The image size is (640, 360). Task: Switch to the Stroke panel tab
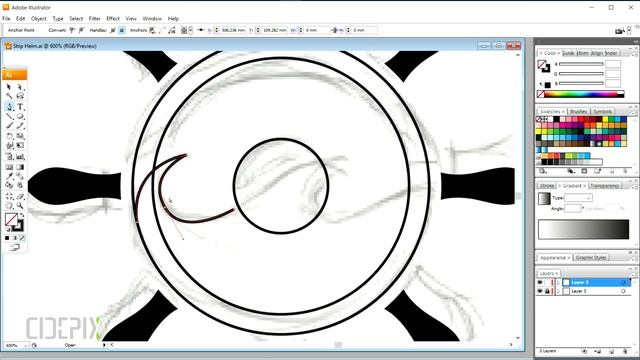point(547,186)
